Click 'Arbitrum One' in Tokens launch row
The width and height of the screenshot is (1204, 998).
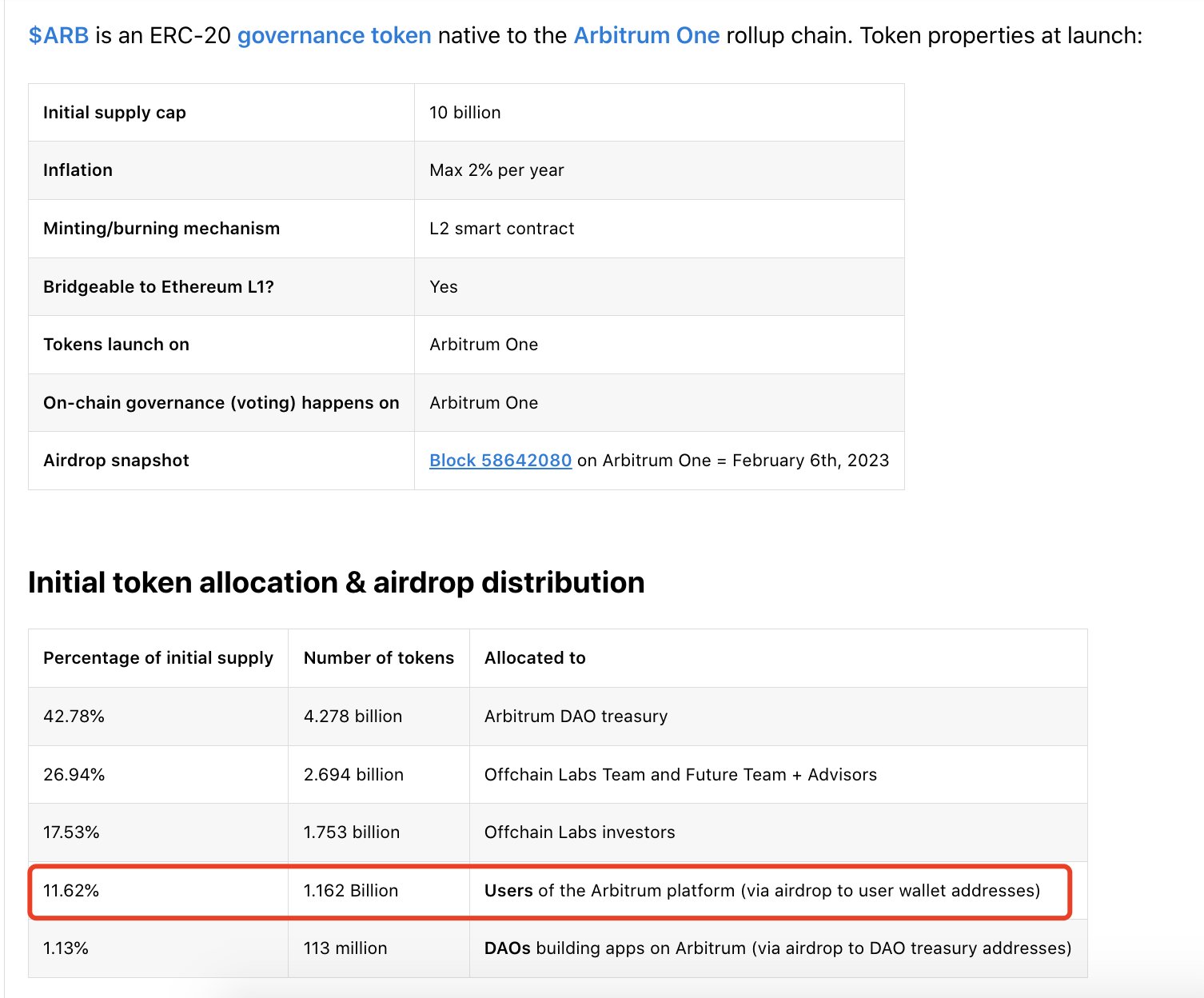coord(484,345)
